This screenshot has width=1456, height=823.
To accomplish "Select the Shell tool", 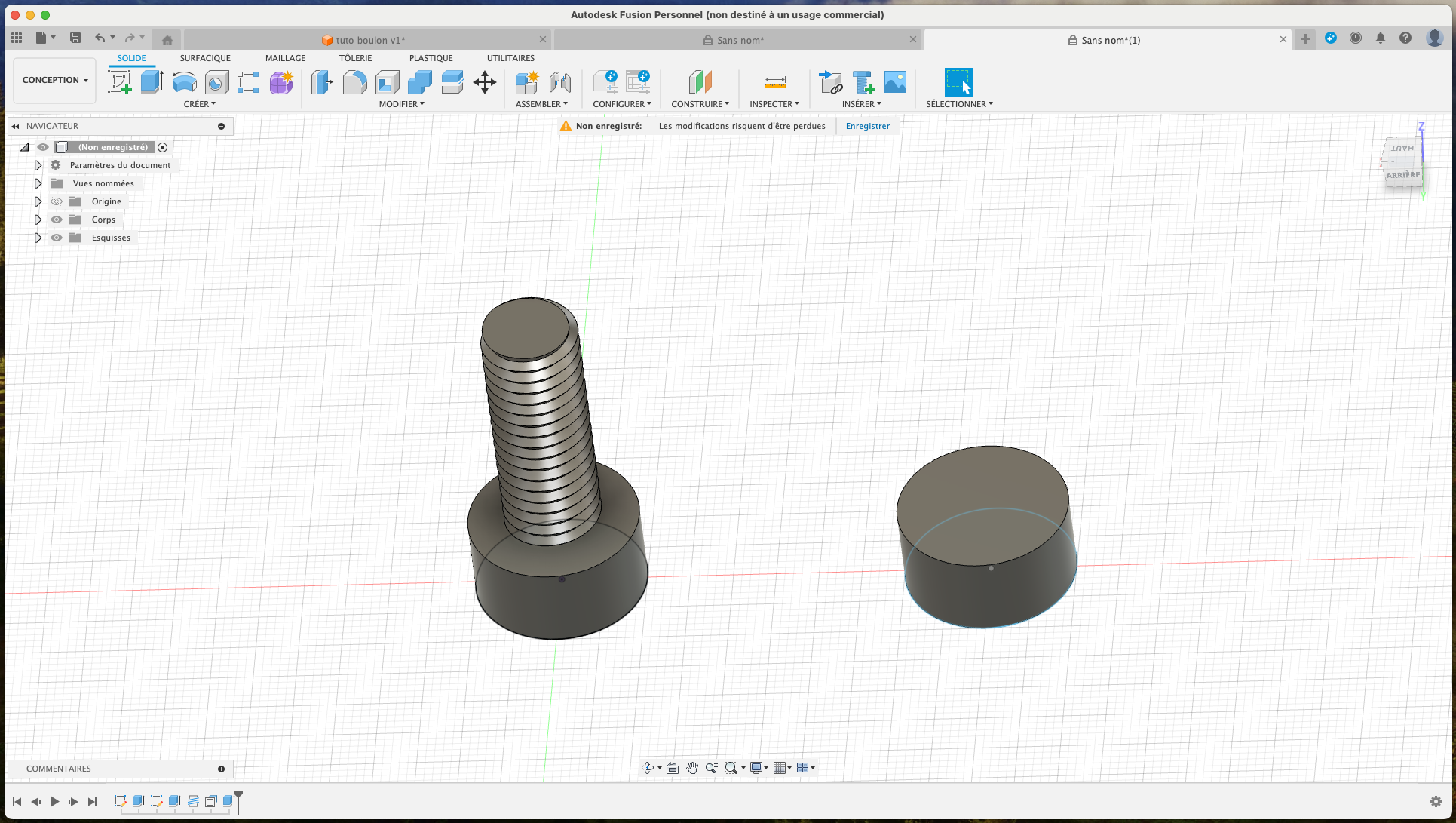I will point(387,82).
